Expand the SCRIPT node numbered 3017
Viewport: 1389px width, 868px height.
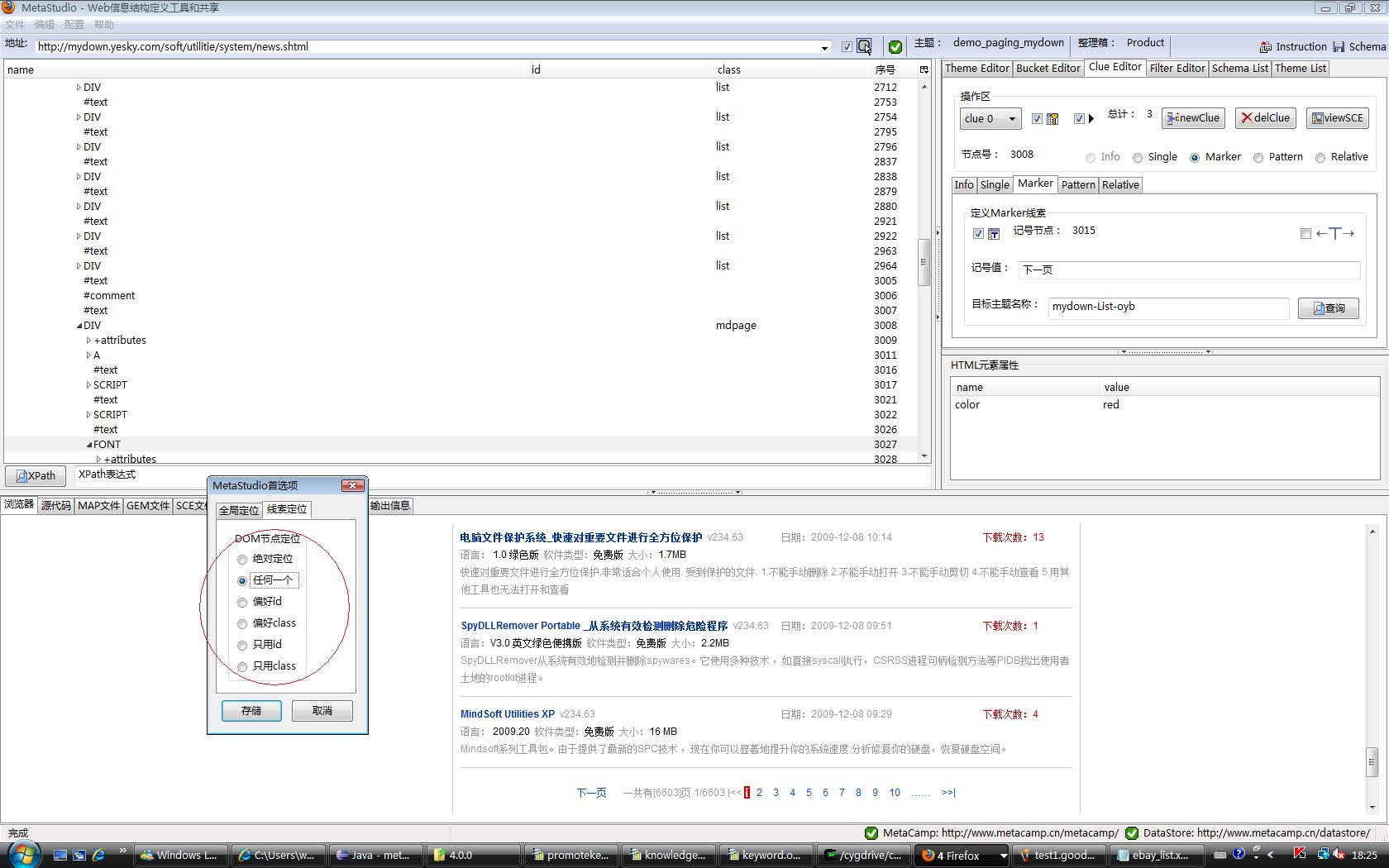[x=88, y=385]
